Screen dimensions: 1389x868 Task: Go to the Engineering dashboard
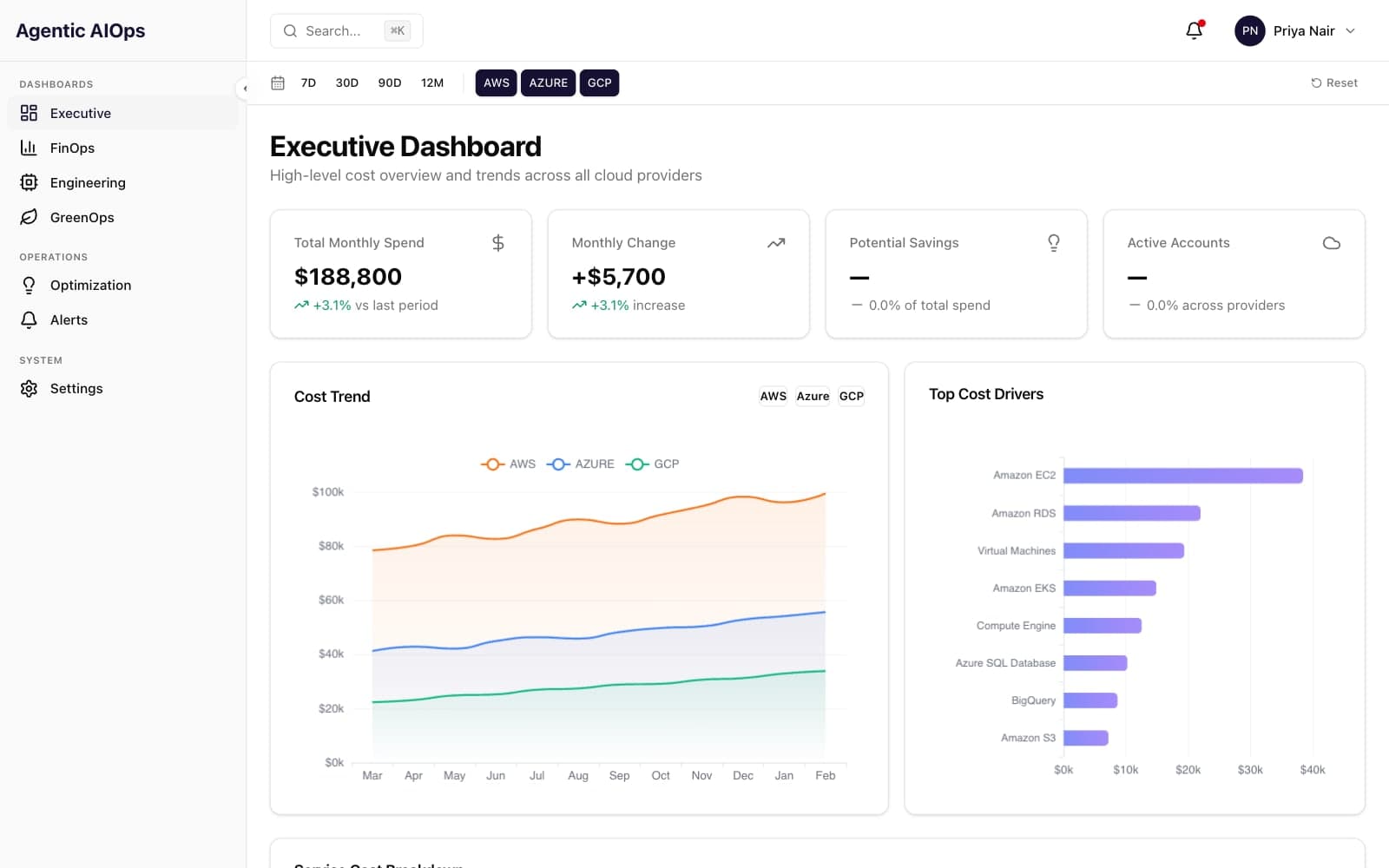click(122, 182)
